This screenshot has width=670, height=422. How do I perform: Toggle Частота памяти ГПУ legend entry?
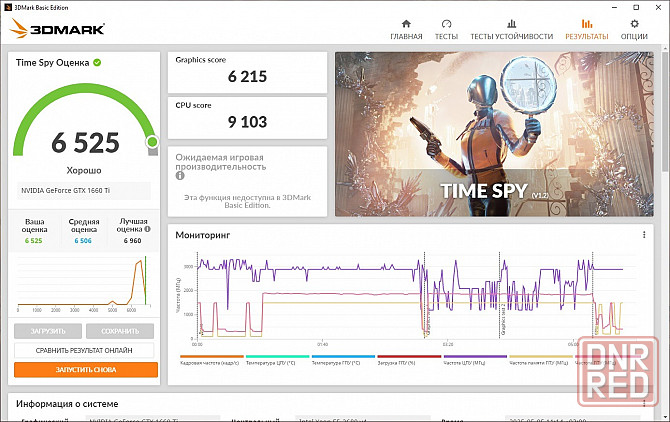click(x=541, y=360)
